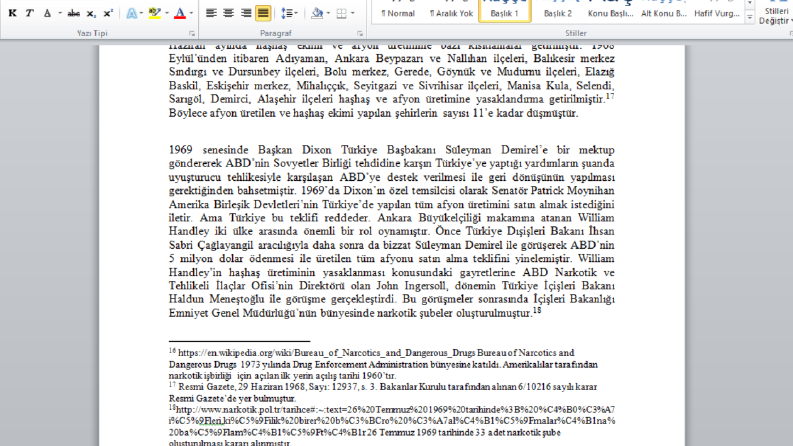The height and width of the screenshot is (446, 793).
Task: Align text to the right
Action: pos(246,13)
